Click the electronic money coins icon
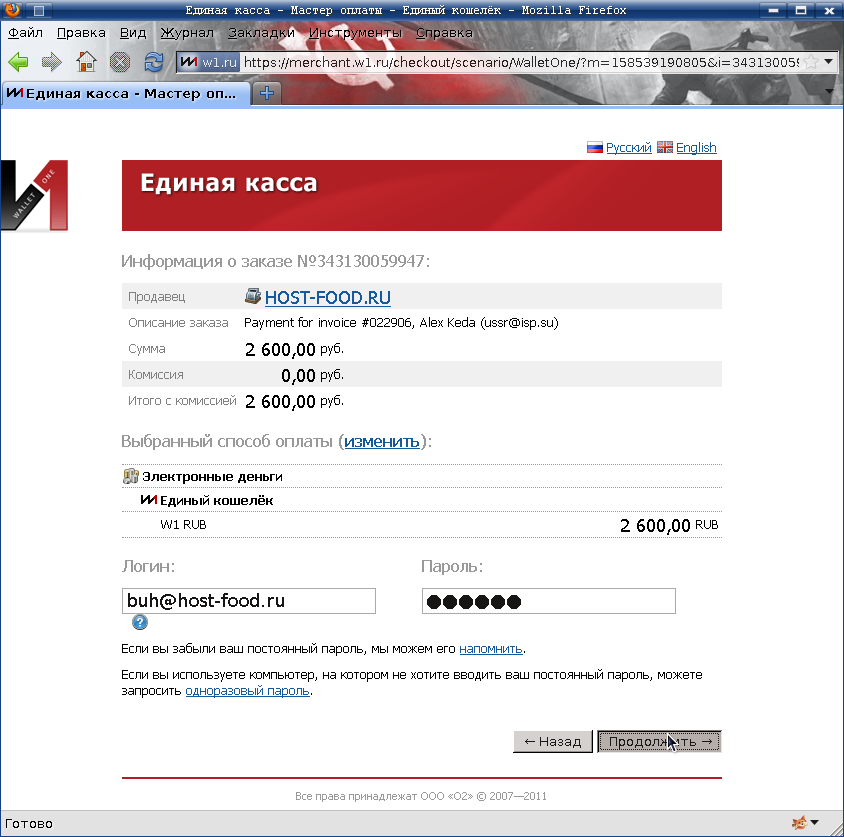844x837 pixels. tap(131, 476)
